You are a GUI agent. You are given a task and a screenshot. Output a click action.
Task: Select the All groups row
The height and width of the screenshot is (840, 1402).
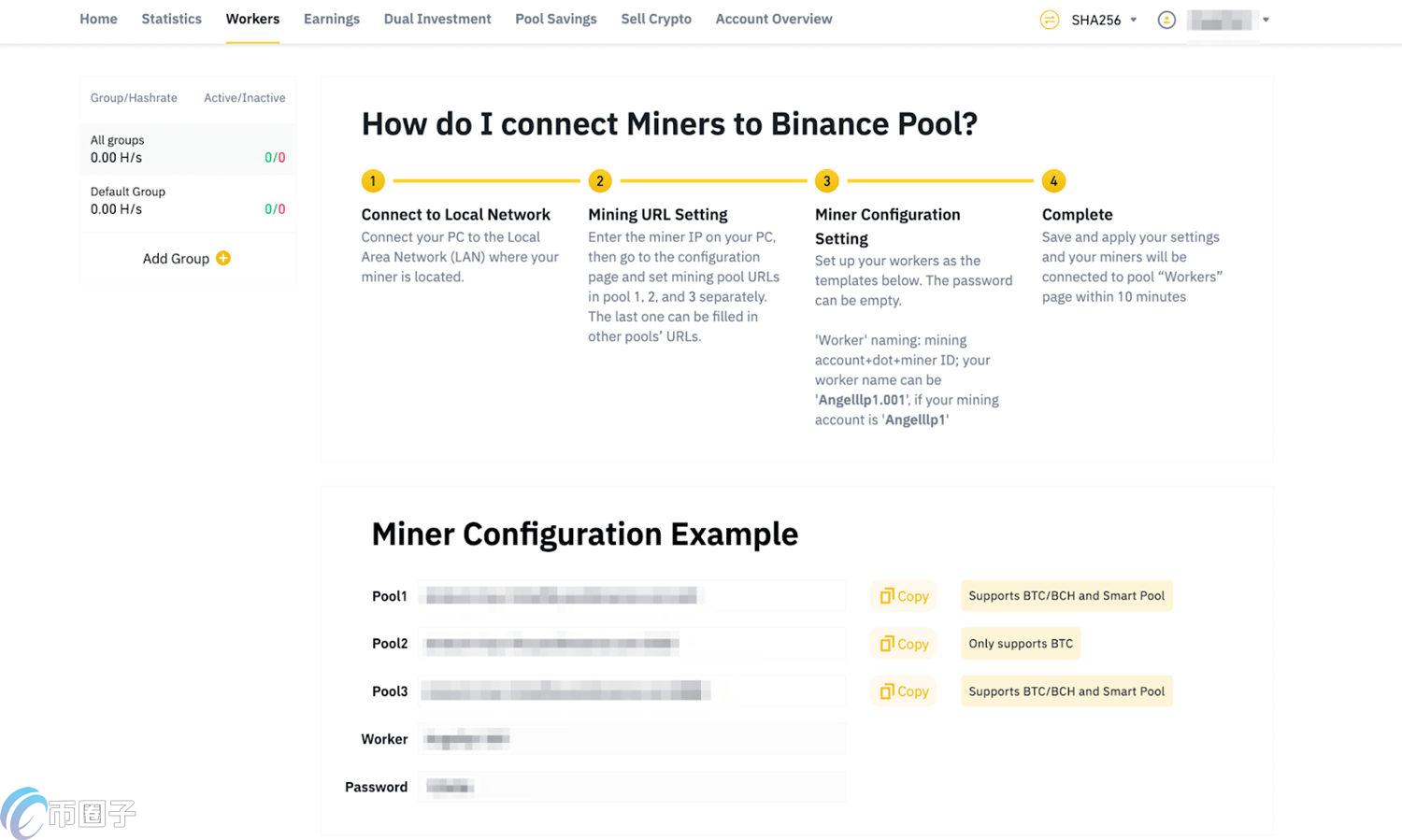tap(188, 149)
